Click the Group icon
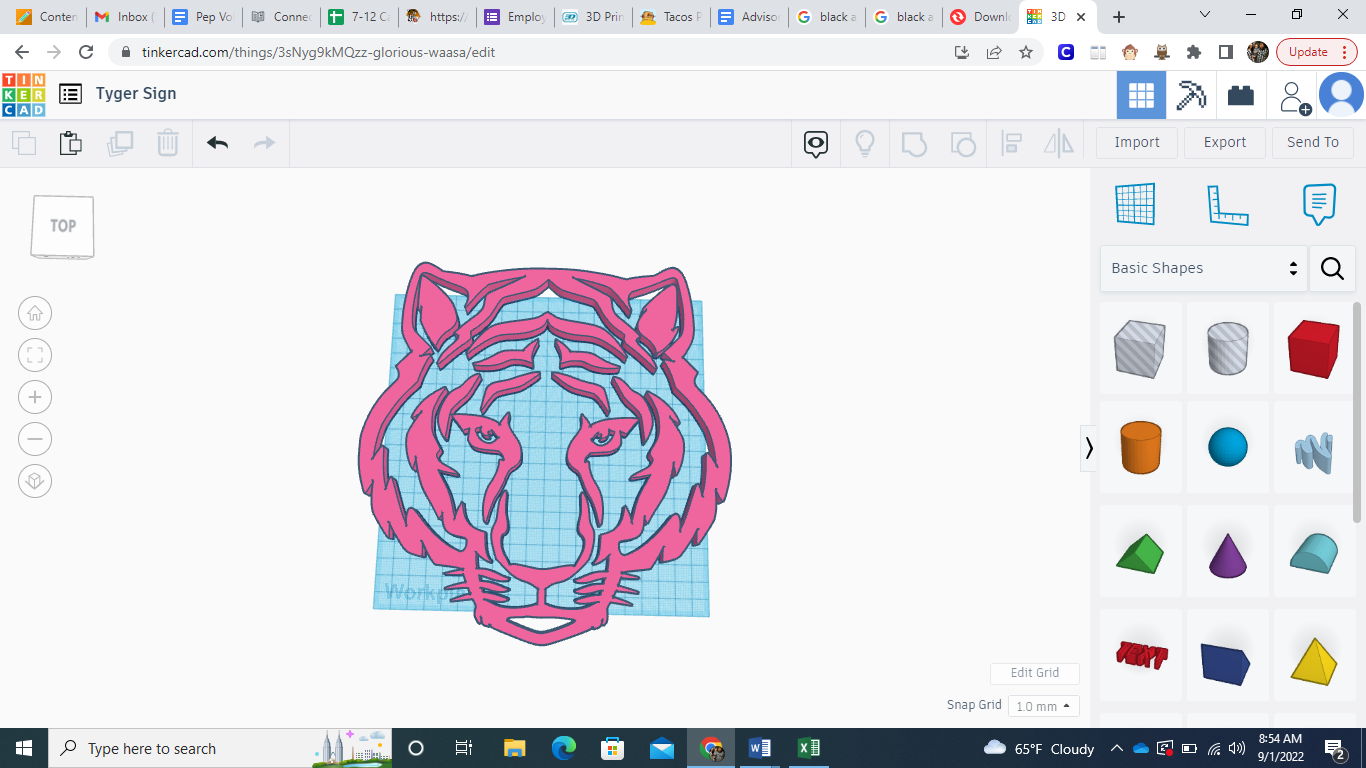 point(914,143)
